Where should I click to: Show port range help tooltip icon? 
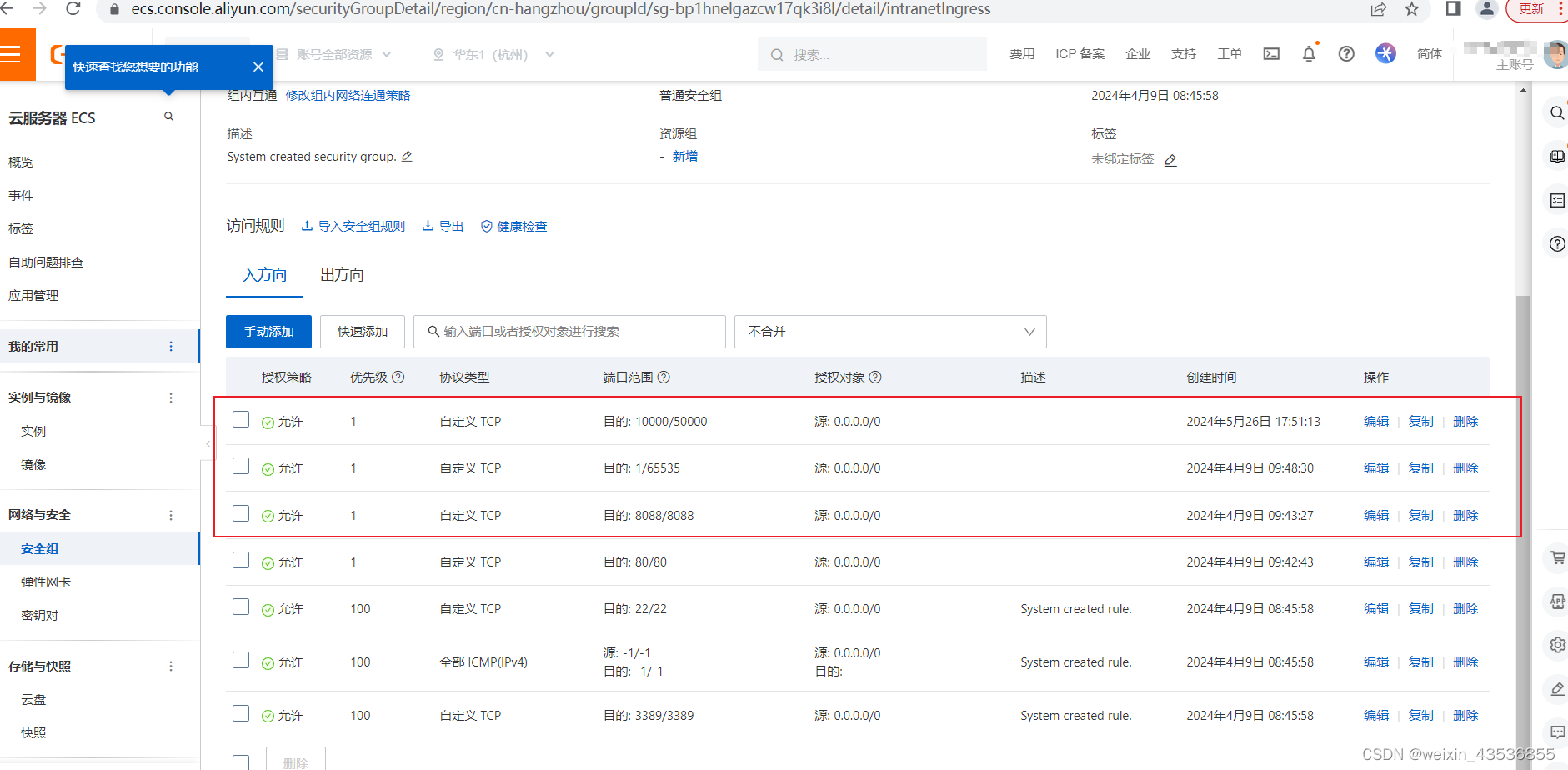(x=664, y=377)
